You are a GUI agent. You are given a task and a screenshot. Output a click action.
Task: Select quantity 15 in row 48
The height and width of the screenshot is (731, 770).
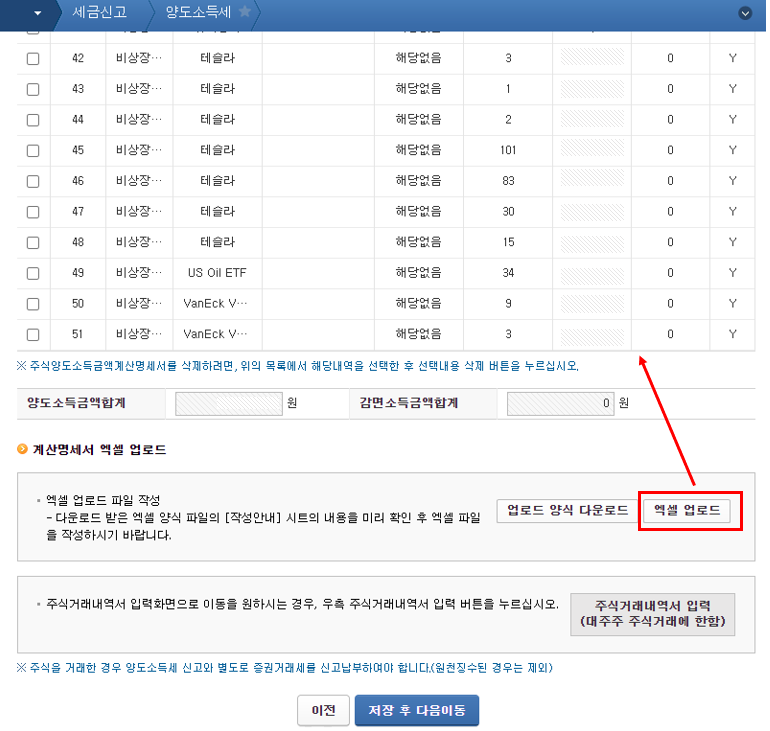click(508, 243)
